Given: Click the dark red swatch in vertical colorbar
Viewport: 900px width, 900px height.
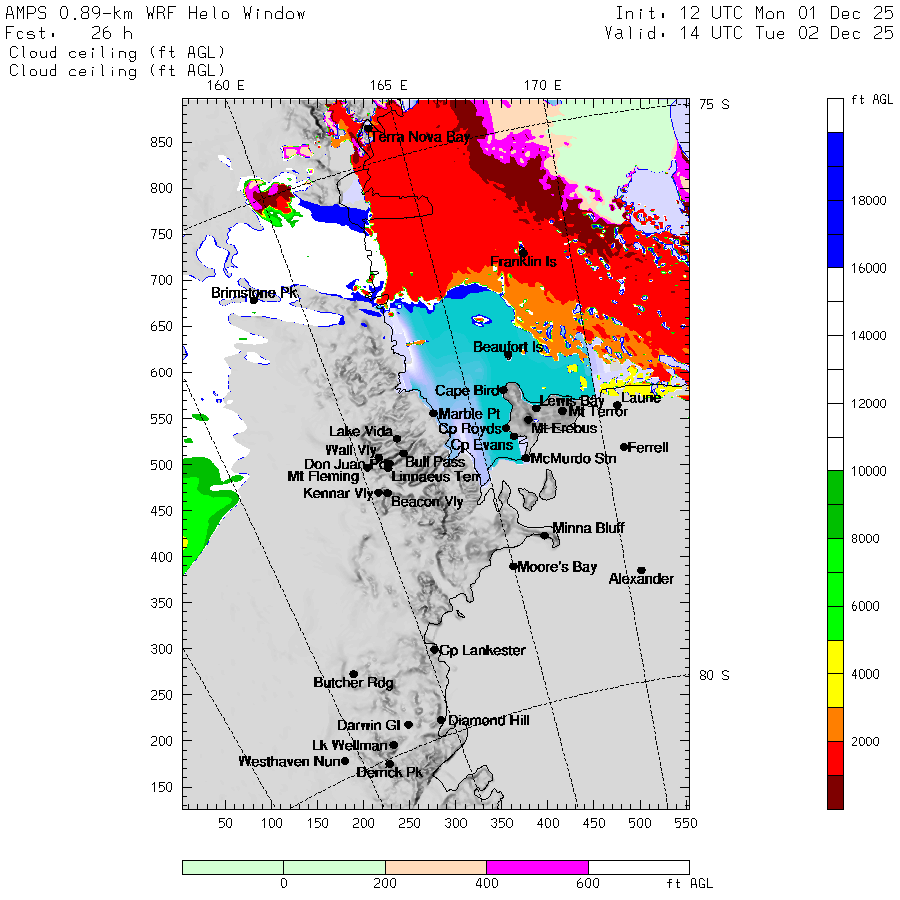Looking at the screenshot, I should click(835, 792).
